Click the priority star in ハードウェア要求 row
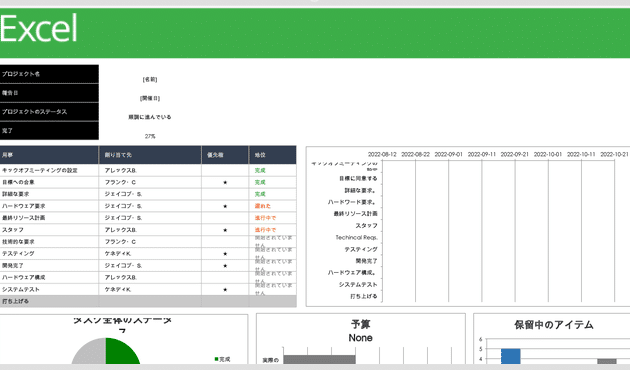This screenshot has width=630, height=370. click(225, 206)
